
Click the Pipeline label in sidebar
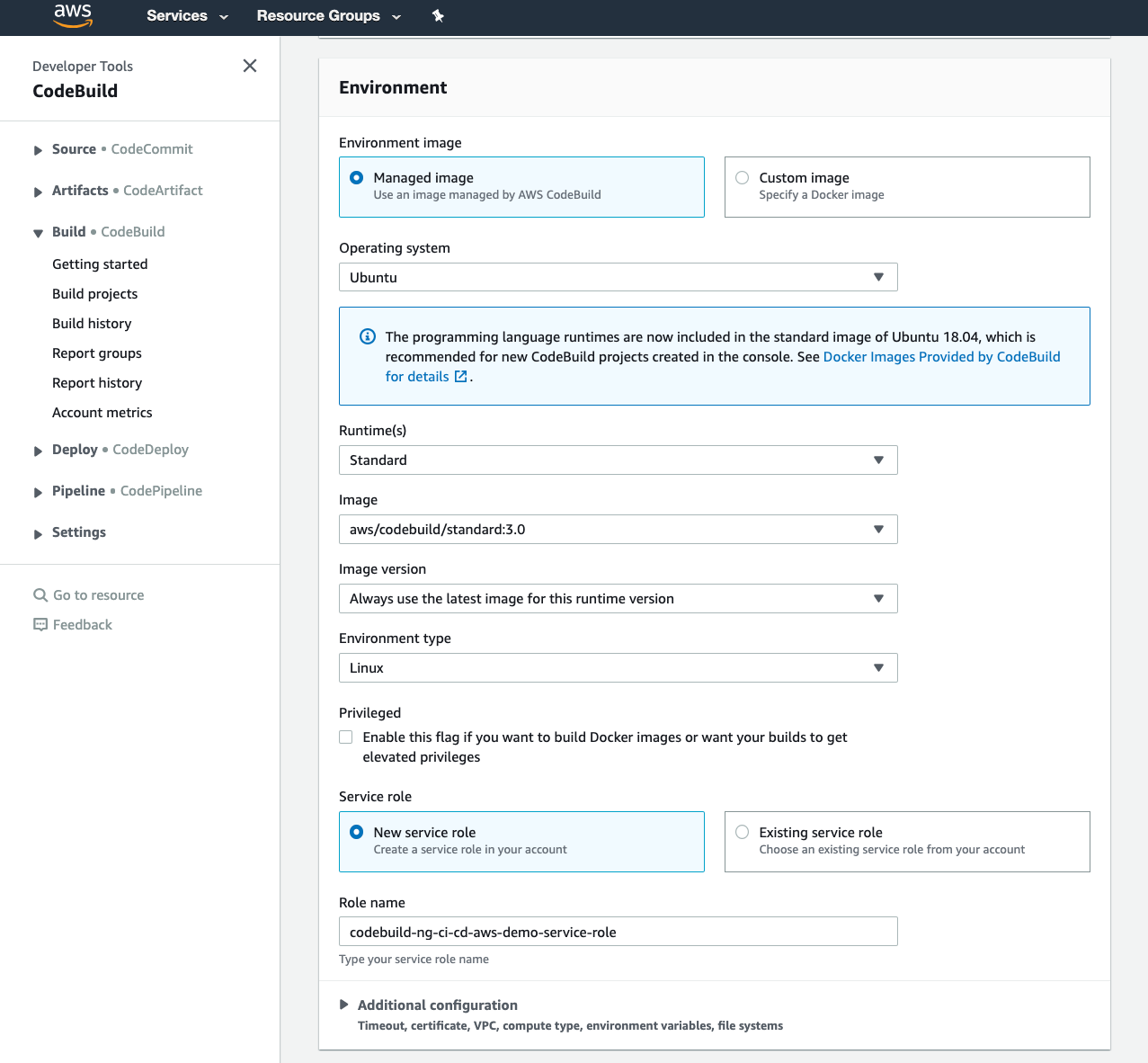click(x=78, y=491)
